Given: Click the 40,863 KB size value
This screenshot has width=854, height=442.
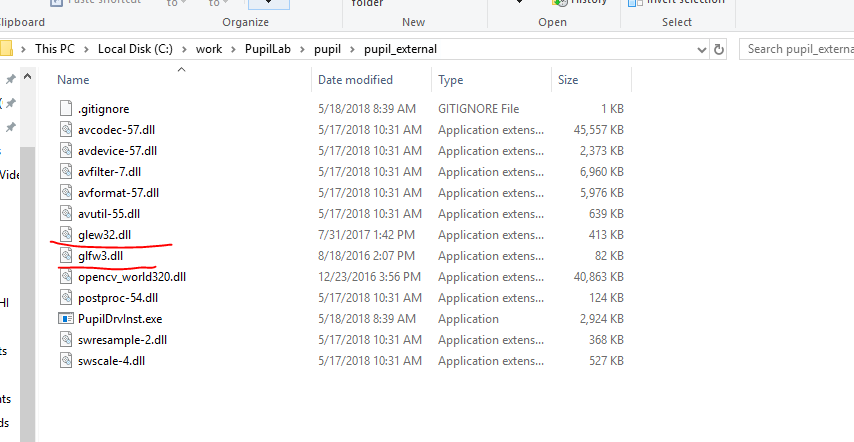Looking at the screenshot, I should 599,277.
